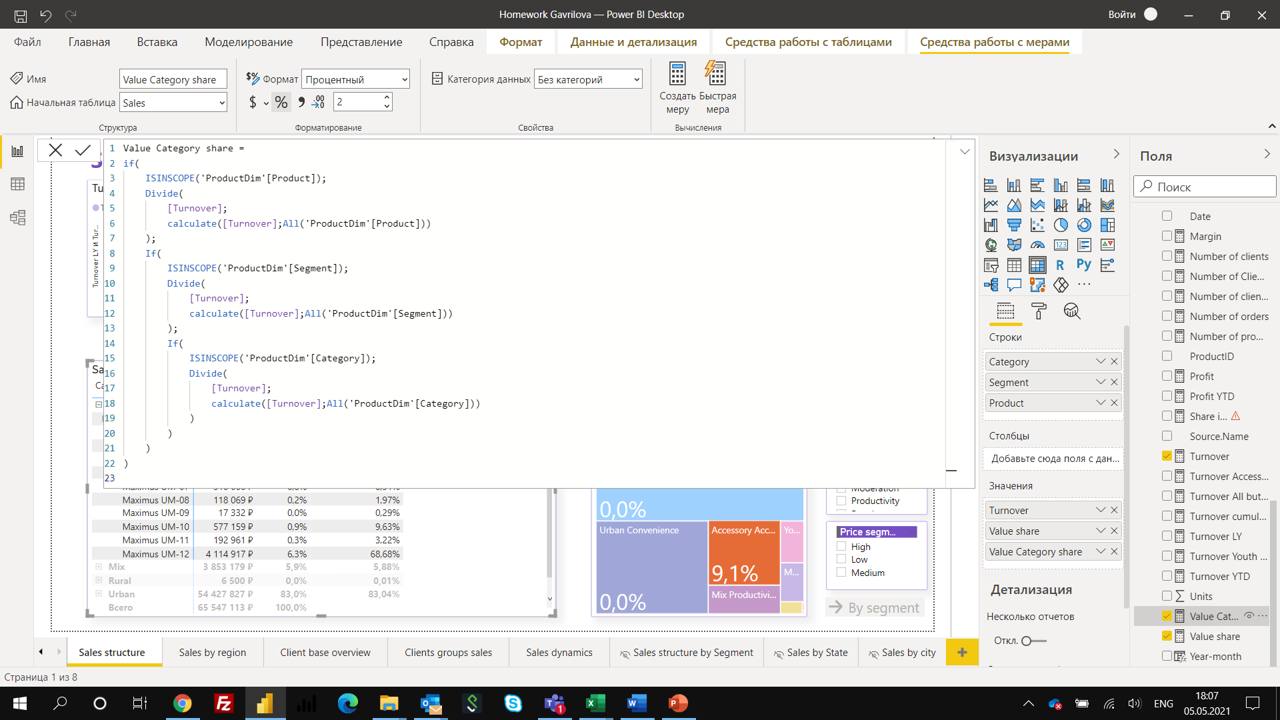Screen dimensions: 1280x720
Task: Open the Data category dropdown
Action: pyautogui.click(x=587, y=79)
